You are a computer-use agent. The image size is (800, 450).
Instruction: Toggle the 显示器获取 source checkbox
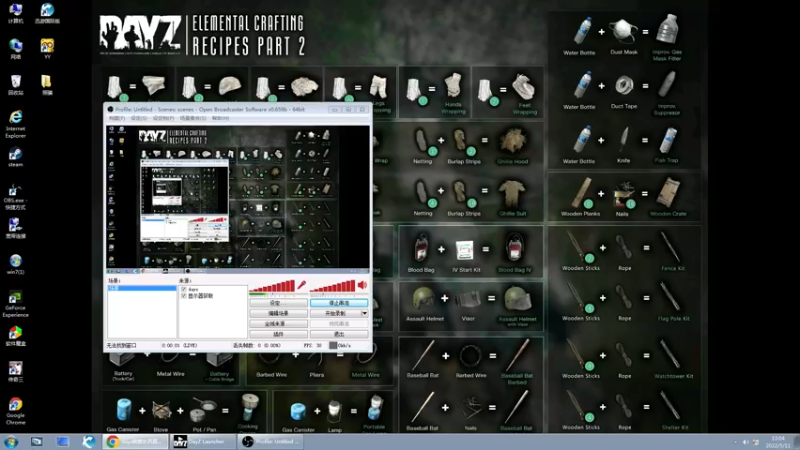coord(184,296)
